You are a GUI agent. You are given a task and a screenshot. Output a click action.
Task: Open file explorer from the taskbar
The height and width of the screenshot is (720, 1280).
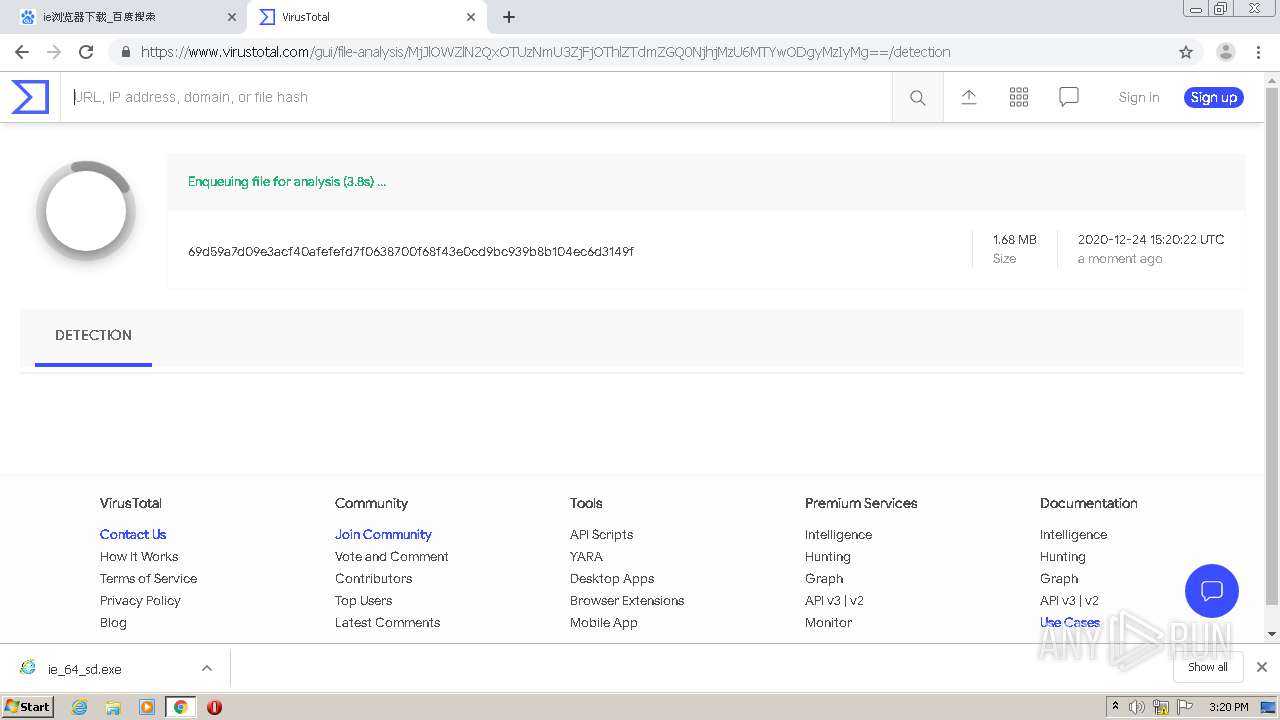[113, 707]
